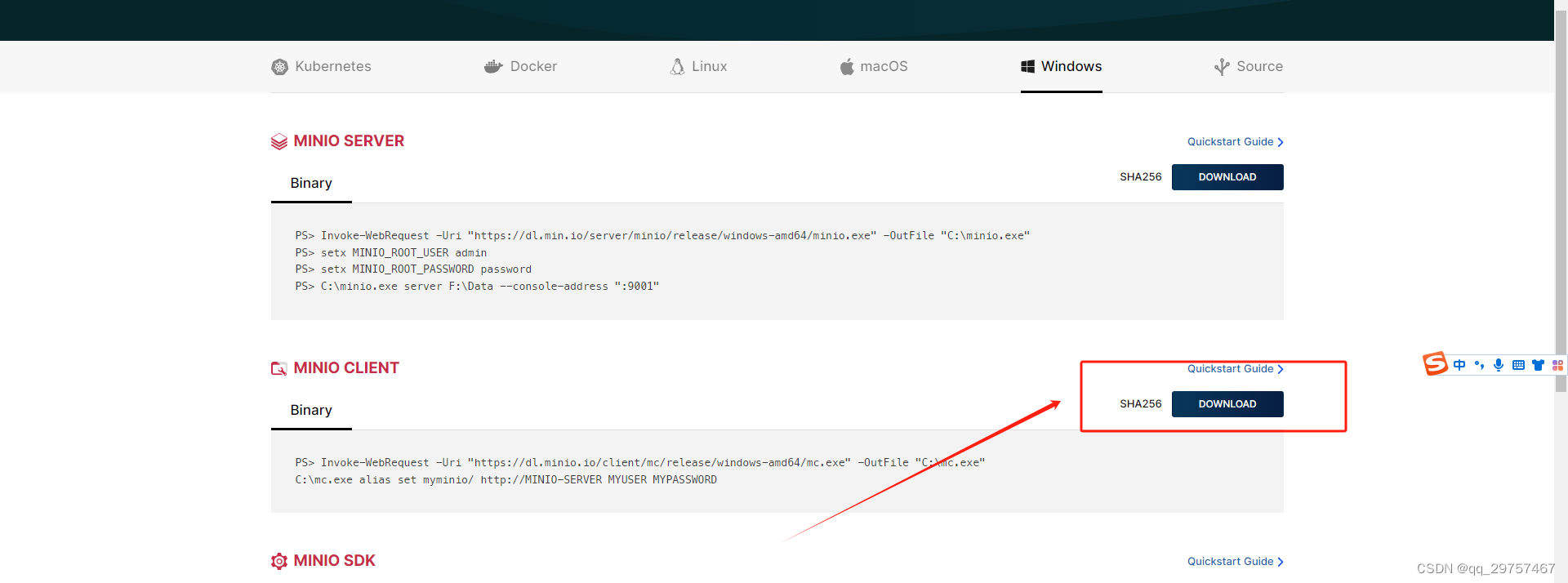Click the Sogou input method S logo
1568x583 pixels.
click(x=1435, y=364)
